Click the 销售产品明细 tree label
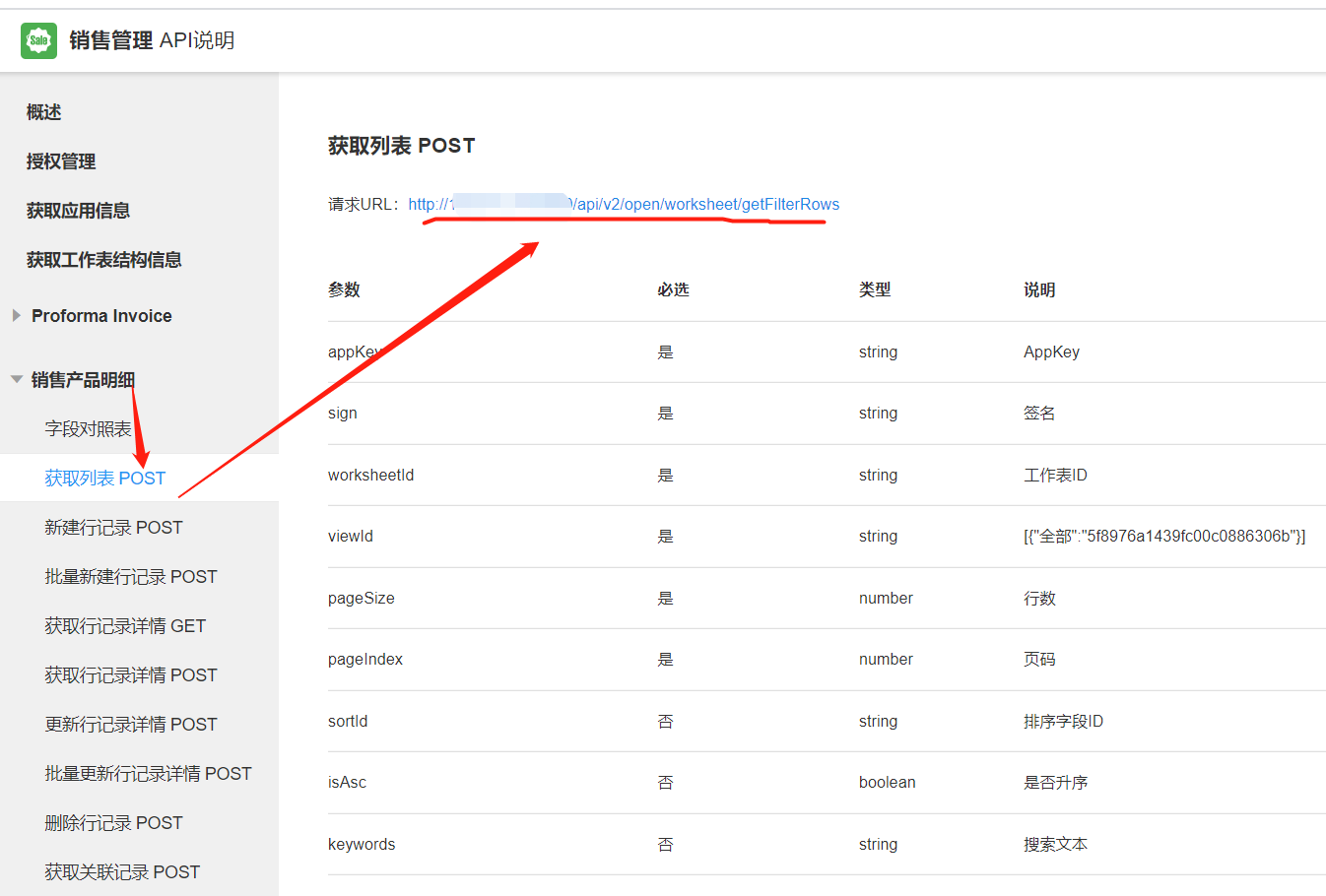The image size is (1326, 896). click(83, 380)
